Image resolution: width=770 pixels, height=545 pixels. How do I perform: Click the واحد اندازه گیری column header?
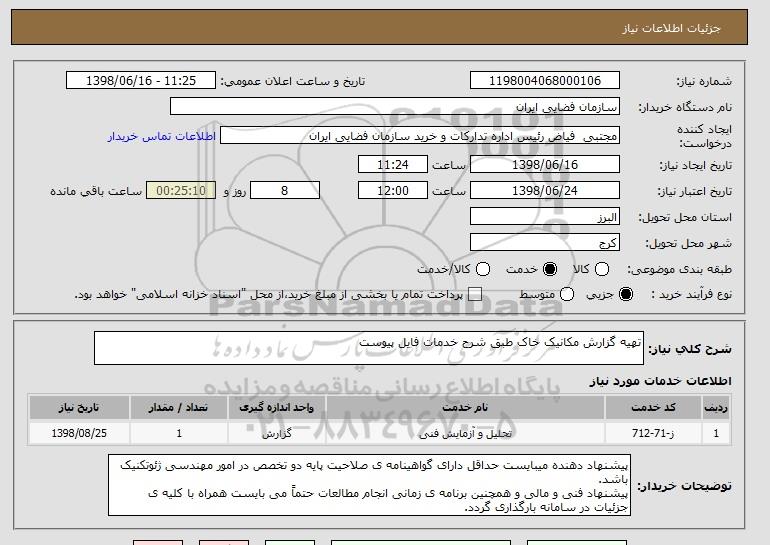pos(276,408)
